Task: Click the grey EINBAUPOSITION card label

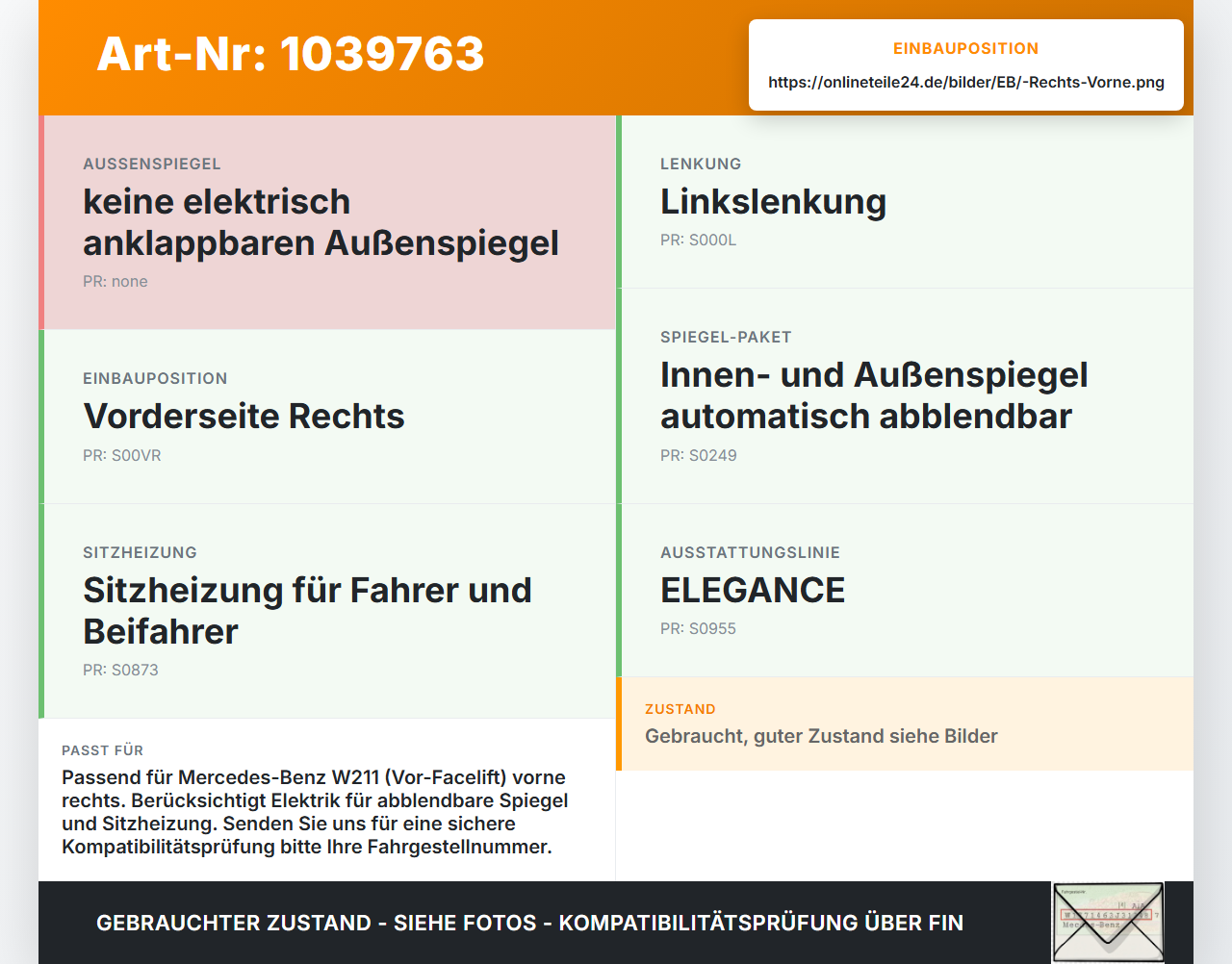Action: point(155,378)
